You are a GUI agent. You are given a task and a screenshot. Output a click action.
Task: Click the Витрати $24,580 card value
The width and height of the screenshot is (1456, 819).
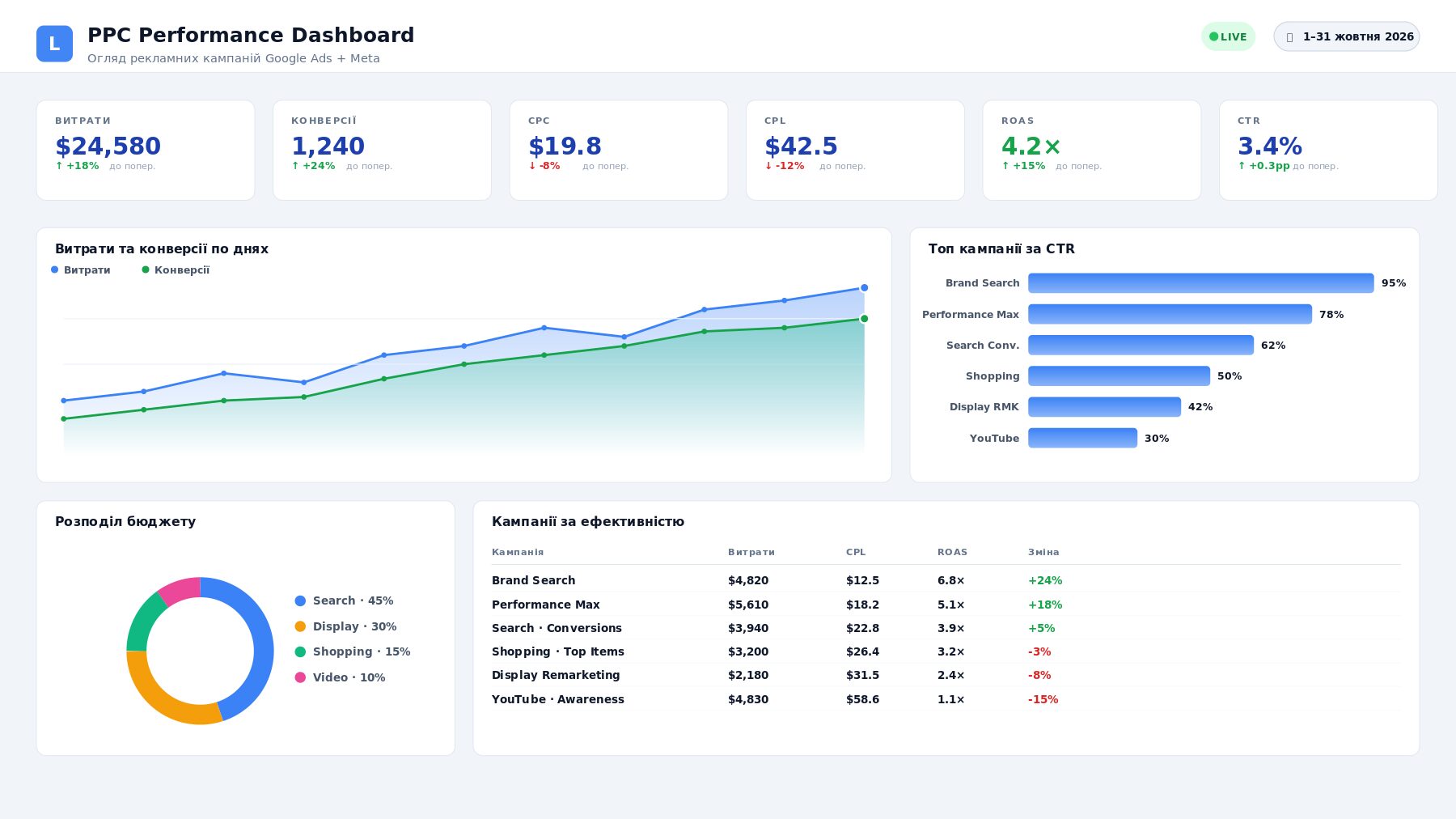[x=108, y=146]
